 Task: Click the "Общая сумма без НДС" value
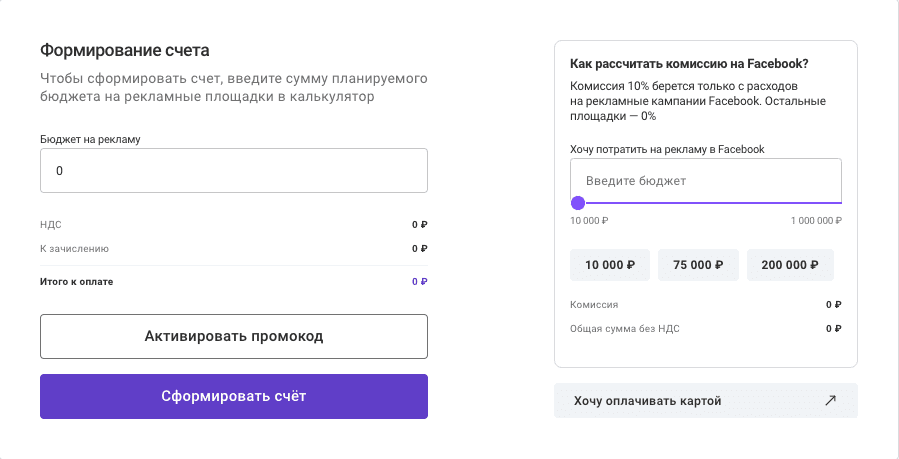(x=834, y=328)
